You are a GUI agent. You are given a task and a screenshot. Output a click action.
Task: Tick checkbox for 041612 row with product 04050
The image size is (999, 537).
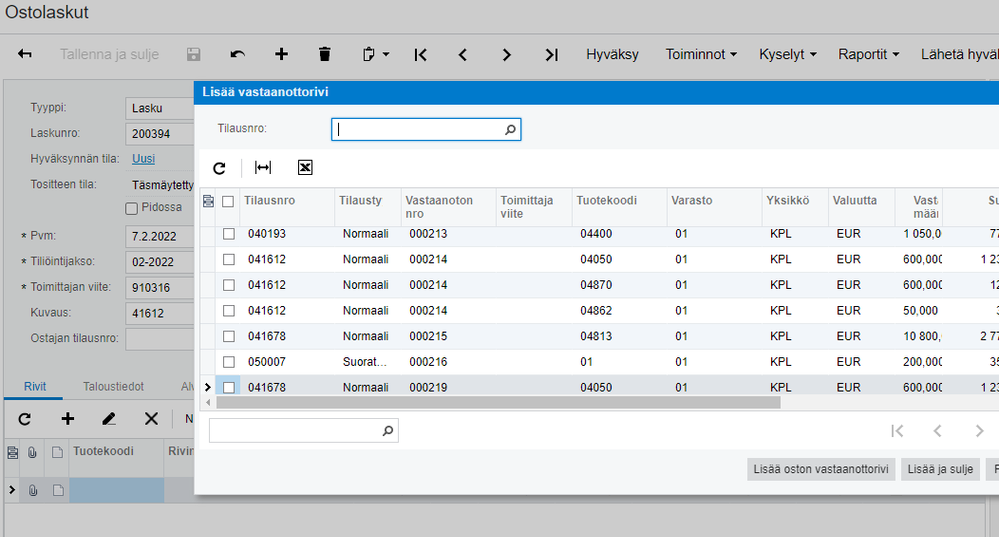click(x=229, y=260)
